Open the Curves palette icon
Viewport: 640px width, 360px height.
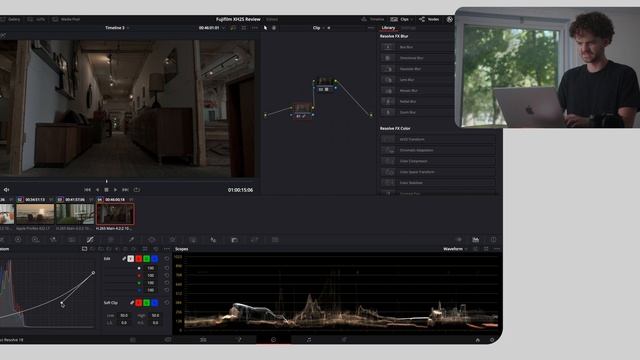coord(90,240)
